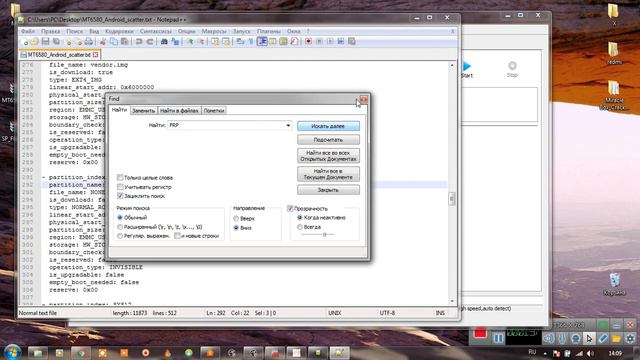This screenshot has width=640, height=360.
Task: Enable the 'Учитывать регистр' checkbox
Action: [120, 187]
